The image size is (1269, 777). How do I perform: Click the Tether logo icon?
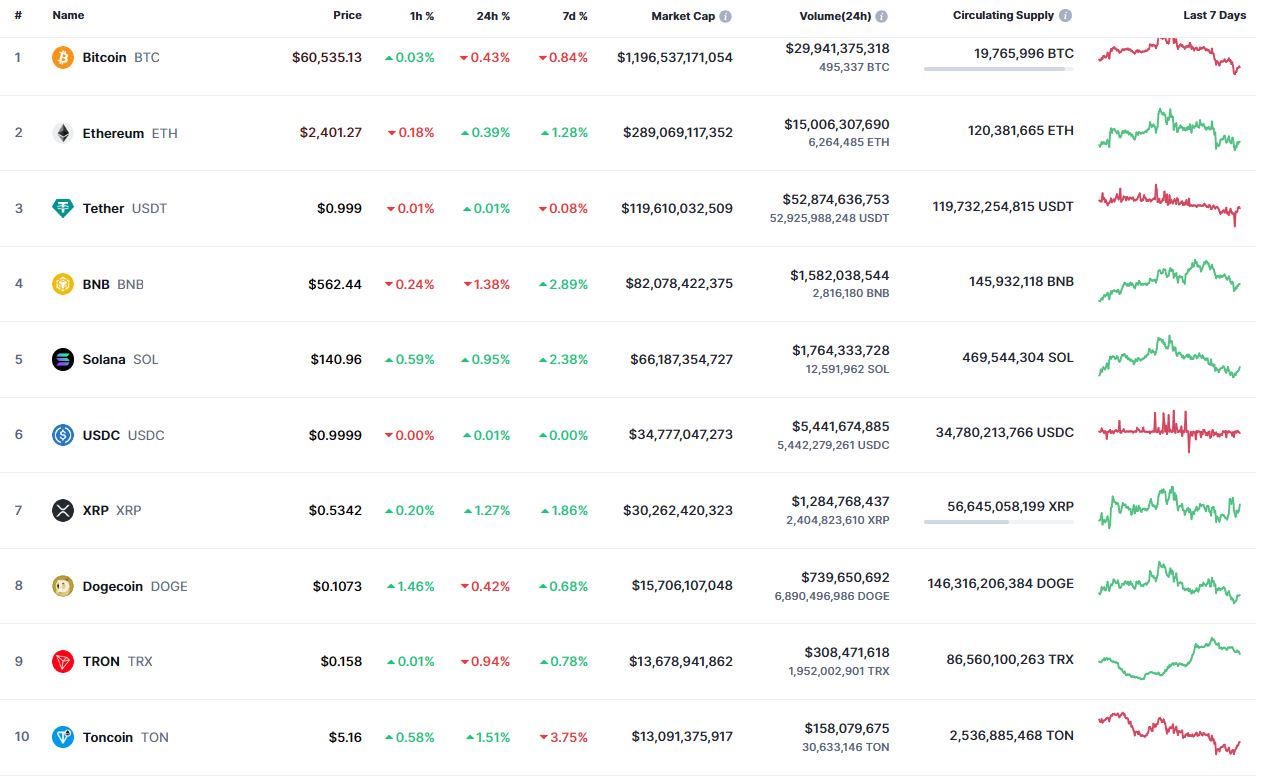(x=63, y=208)
